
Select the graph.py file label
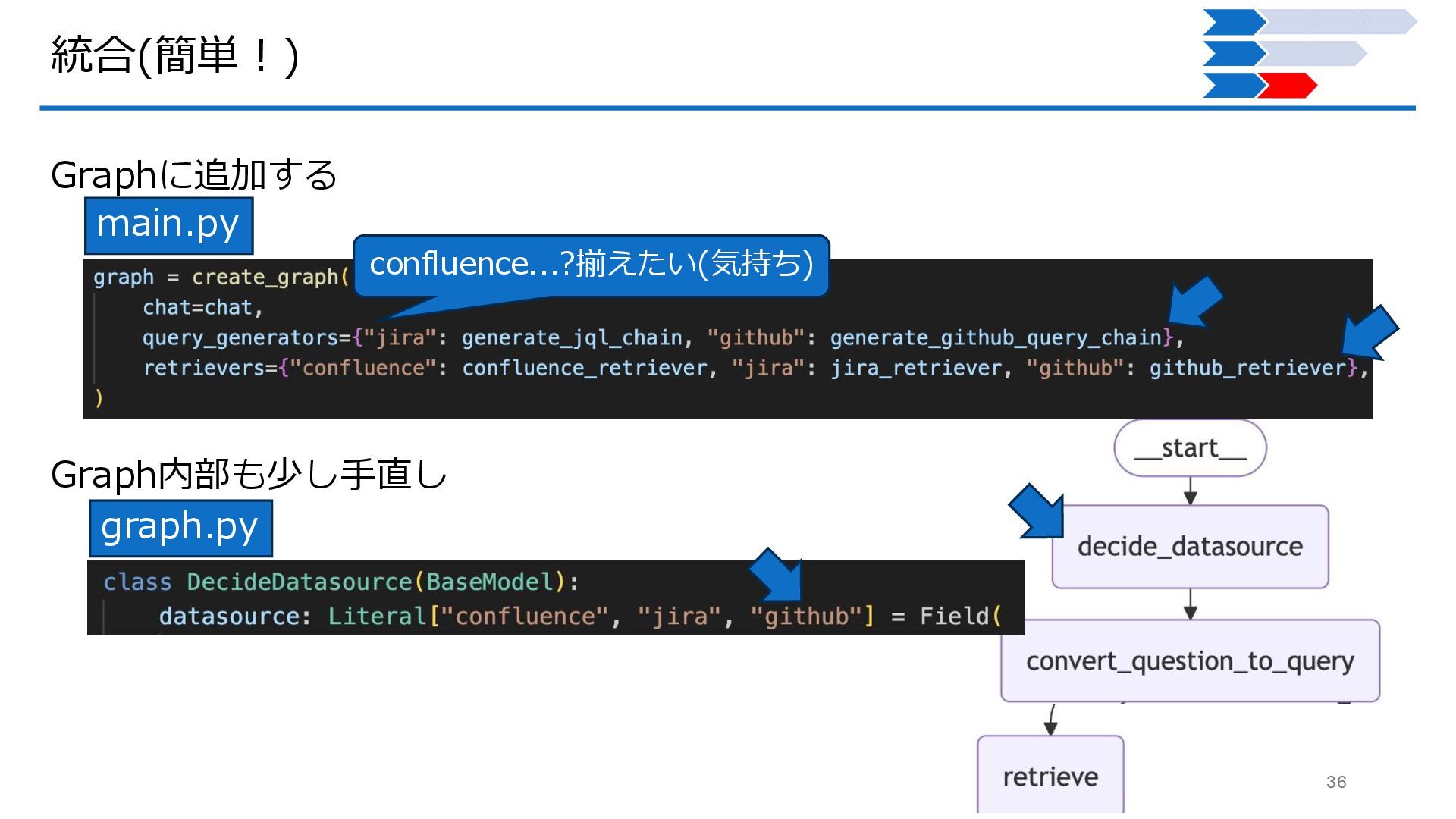coord(180,528)
